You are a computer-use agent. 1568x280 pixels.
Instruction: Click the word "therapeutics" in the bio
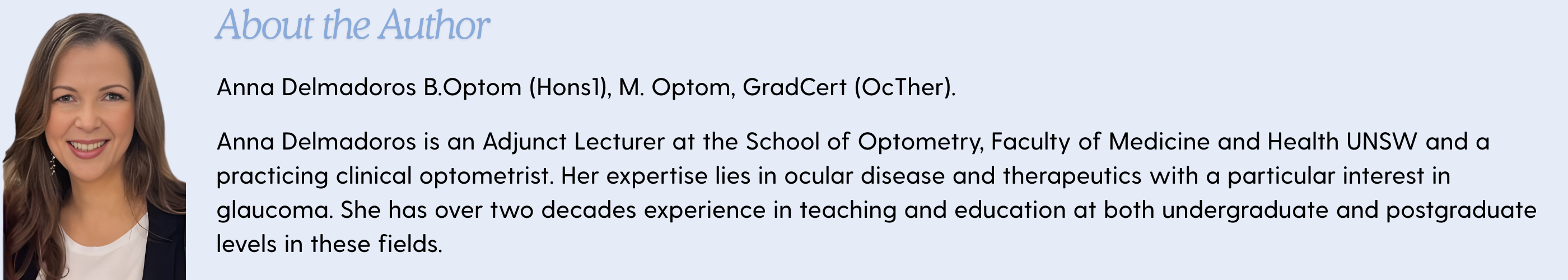1071,176
